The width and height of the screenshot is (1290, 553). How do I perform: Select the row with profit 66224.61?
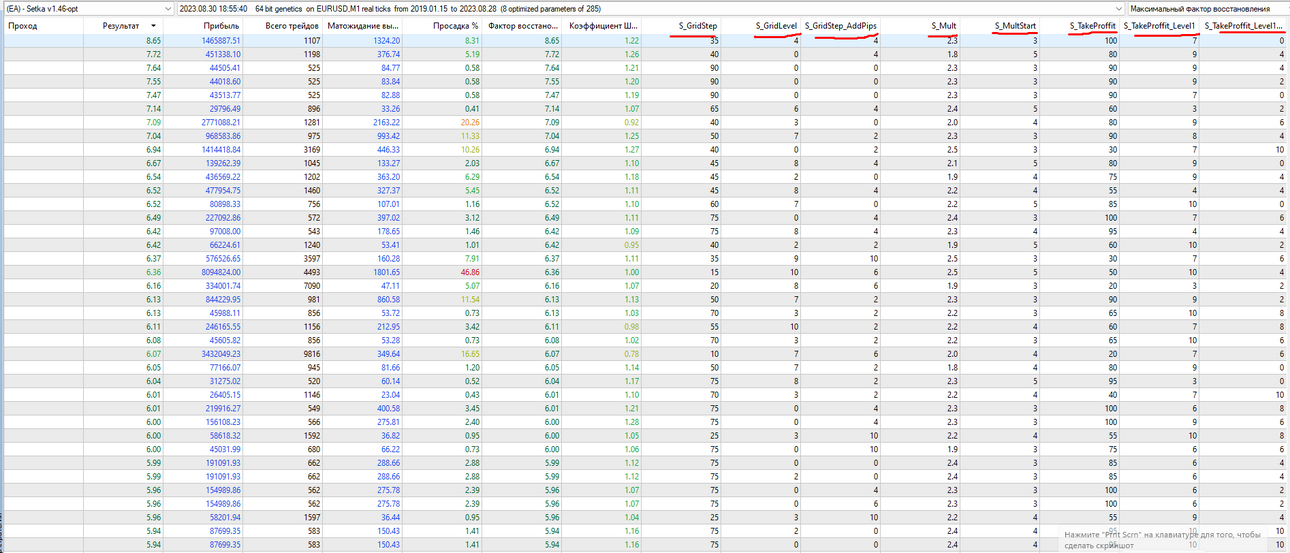[x=645, y=243]
